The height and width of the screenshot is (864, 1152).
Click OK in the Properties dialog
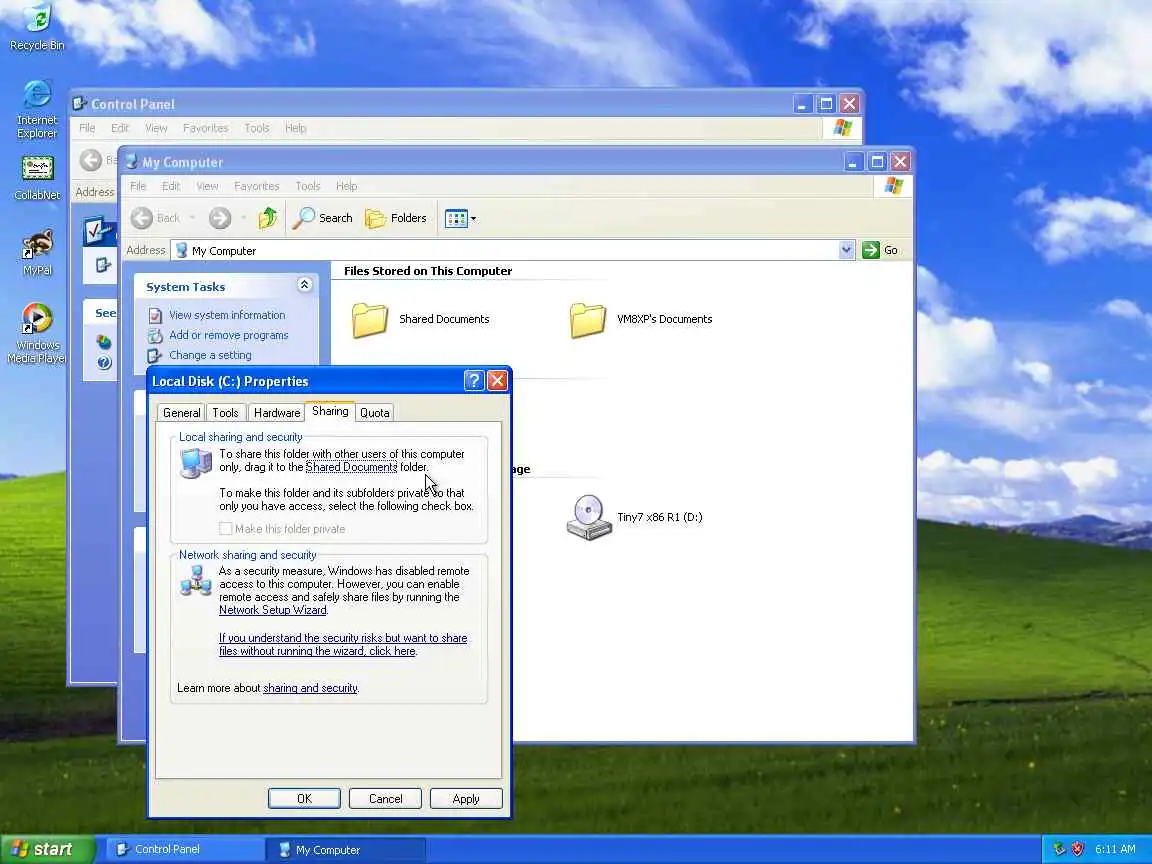[x=304, y=799]
